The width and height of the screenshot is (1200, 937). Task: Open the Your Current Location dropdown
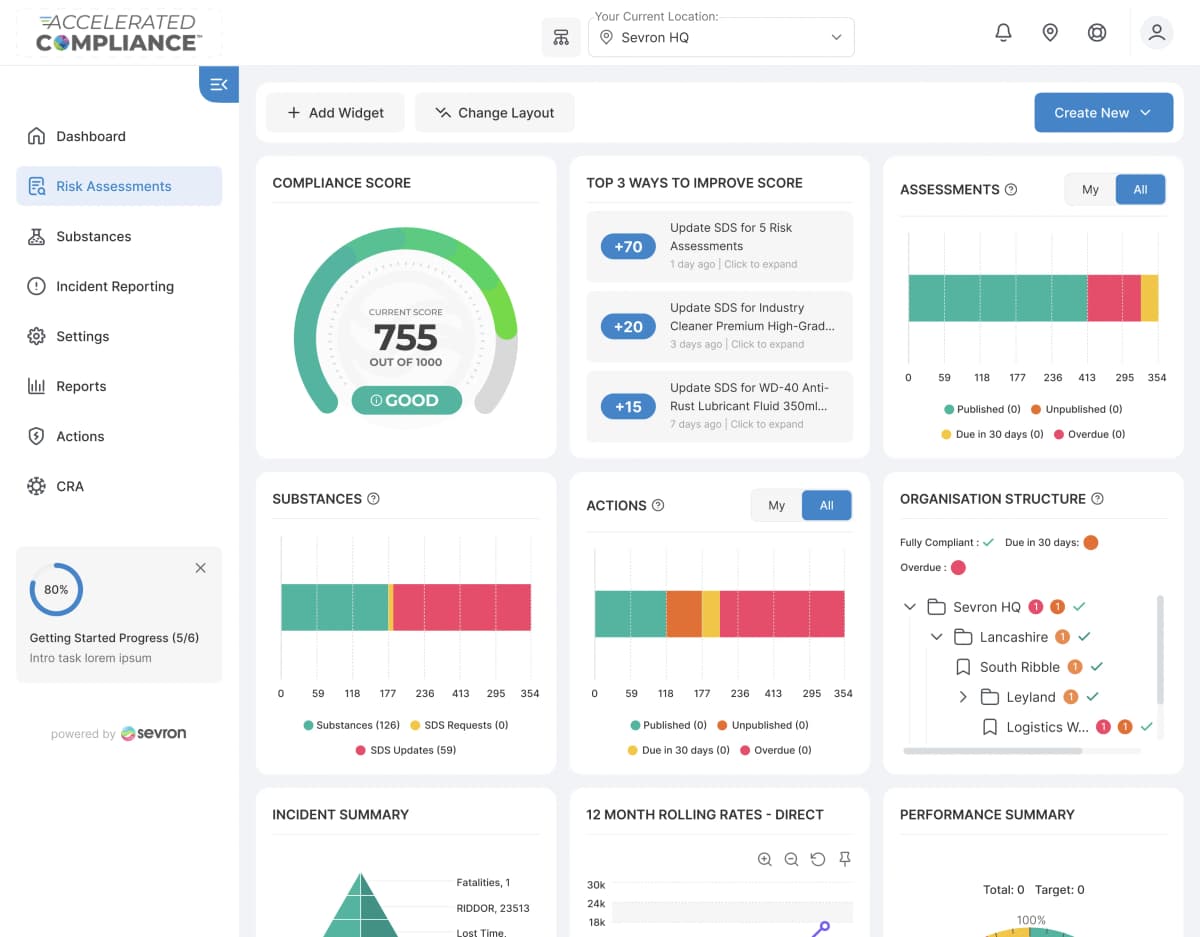click(721, 37)
